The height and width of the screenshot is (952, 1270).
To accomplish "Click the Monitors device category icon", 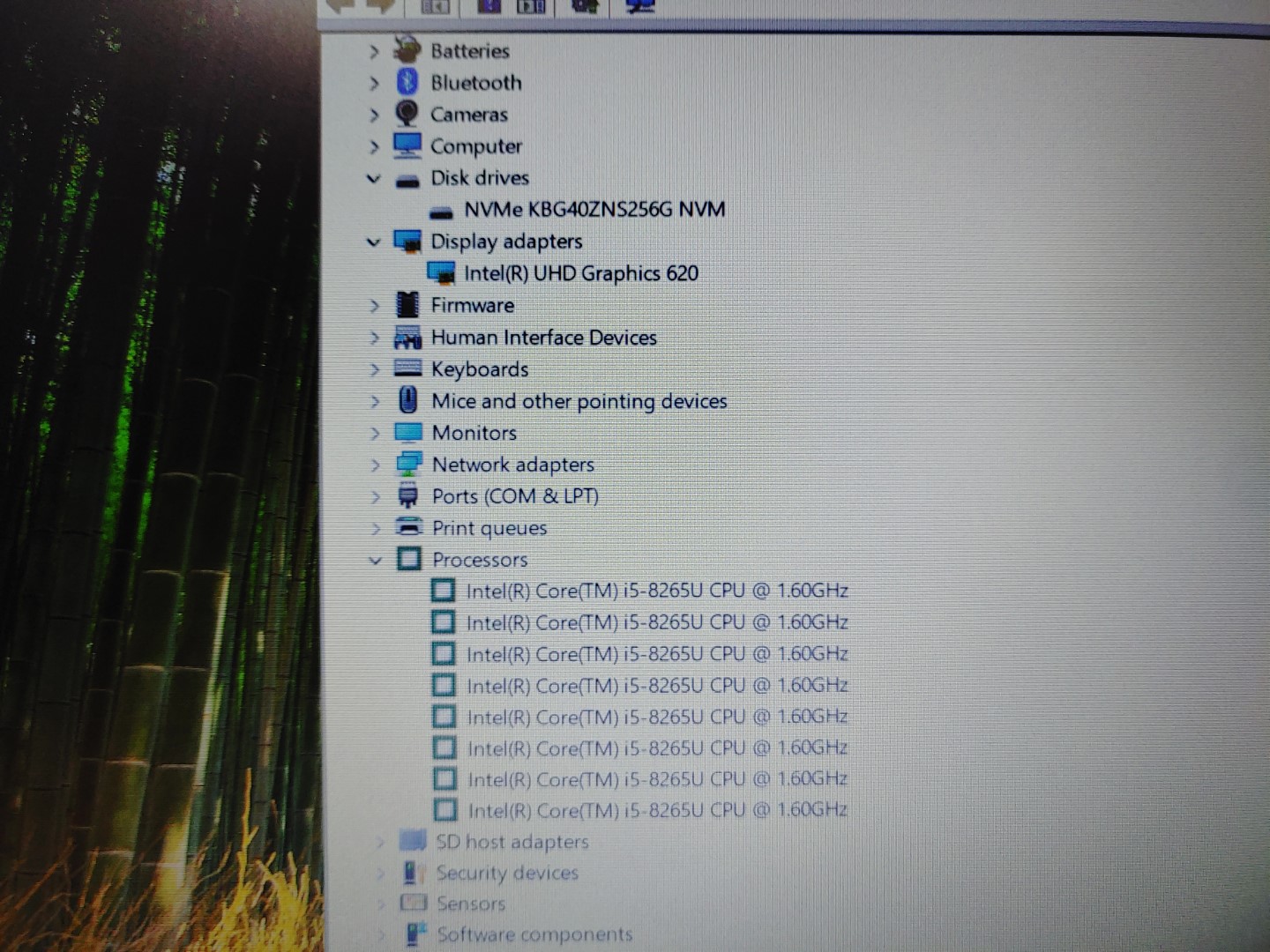I will tap(407, 433).
